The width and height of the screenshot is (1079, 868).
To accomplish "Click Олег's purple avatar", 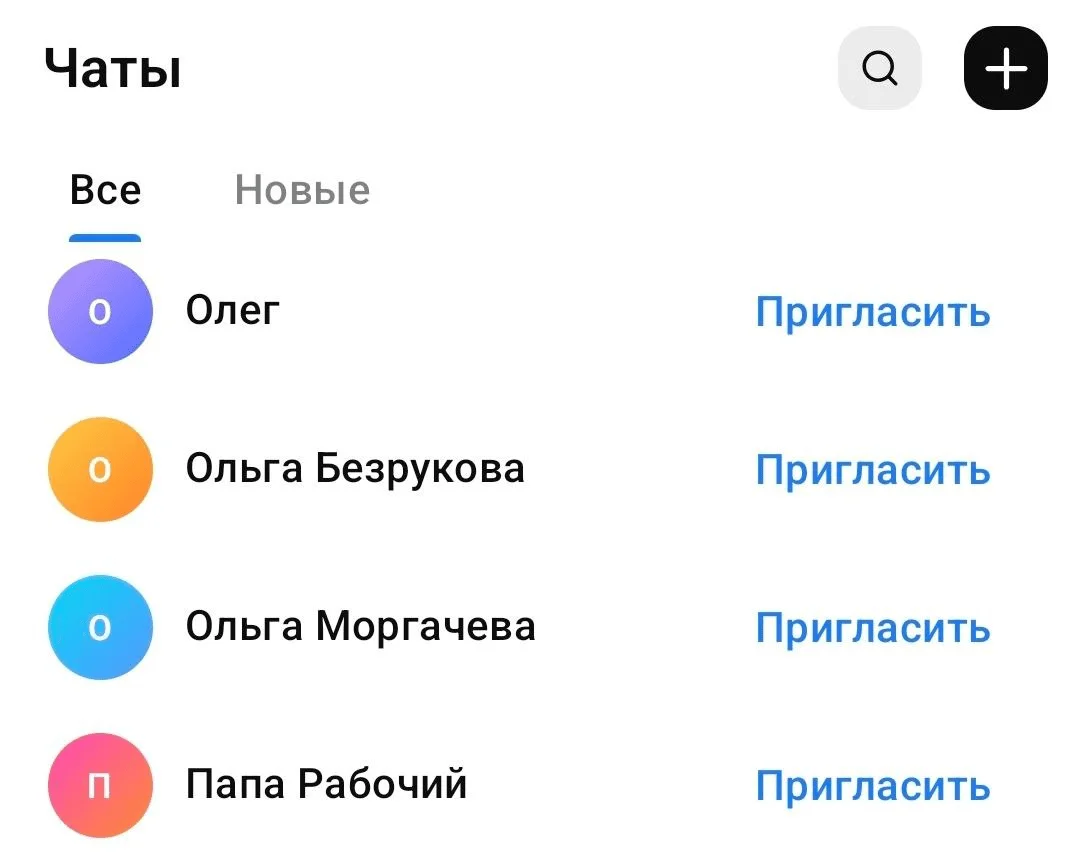I will click(100, 311).
